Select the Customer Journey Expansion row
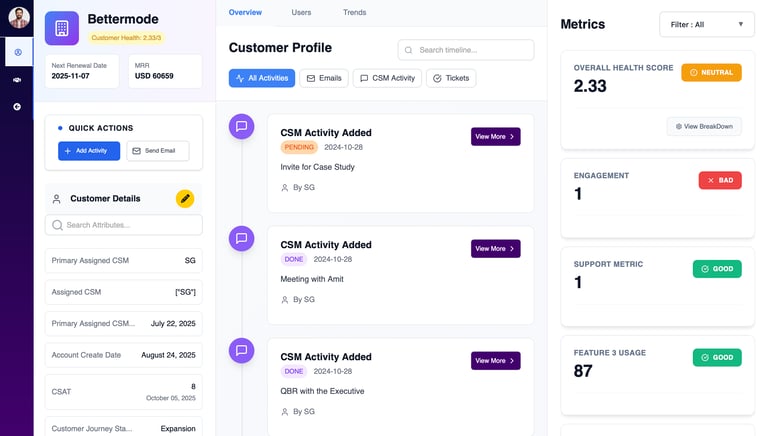 [123, 428]
